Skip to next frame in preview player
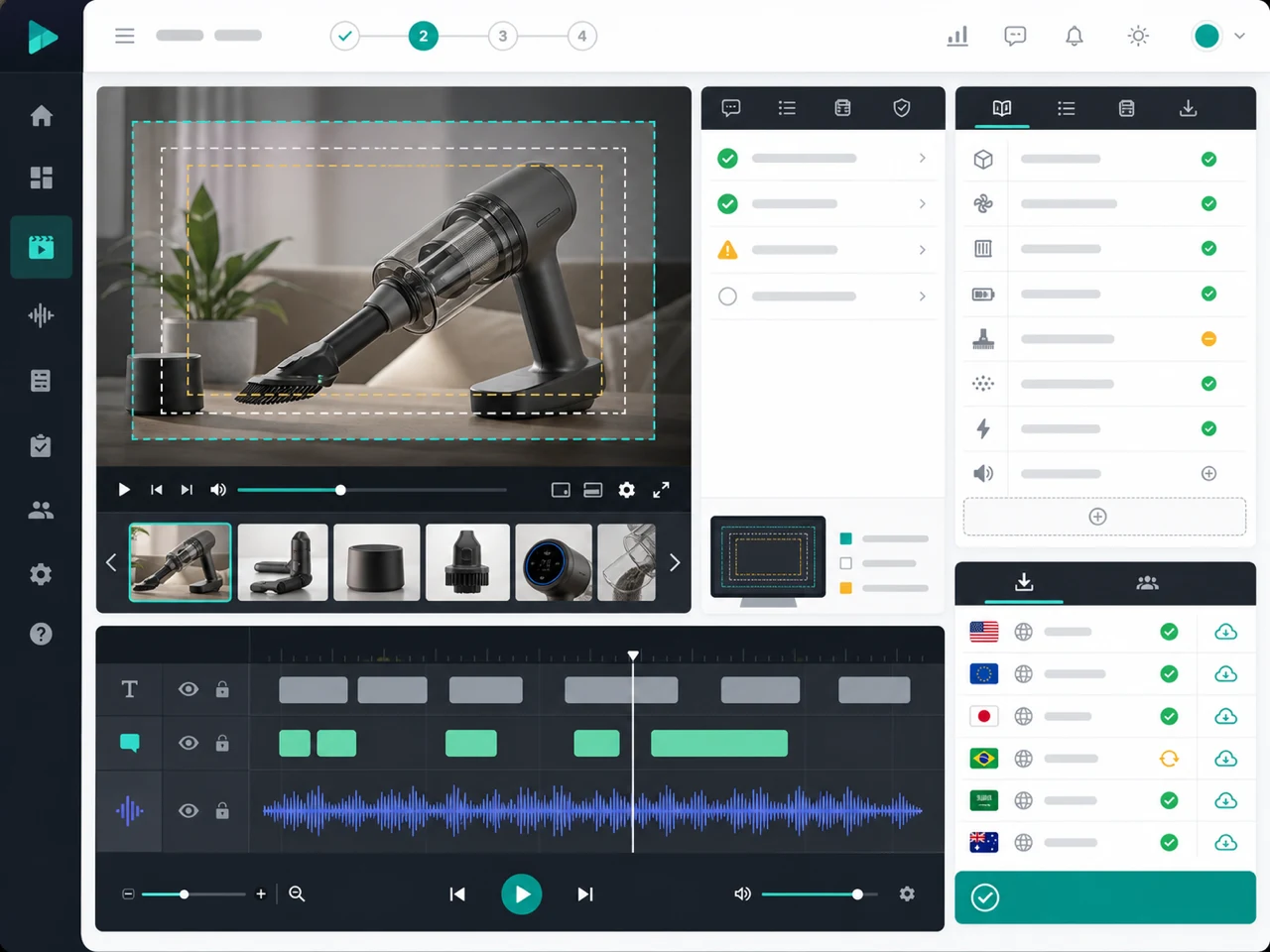This screenshot has width=1270, height=952. pyautogui.click(x=187, y=490)
